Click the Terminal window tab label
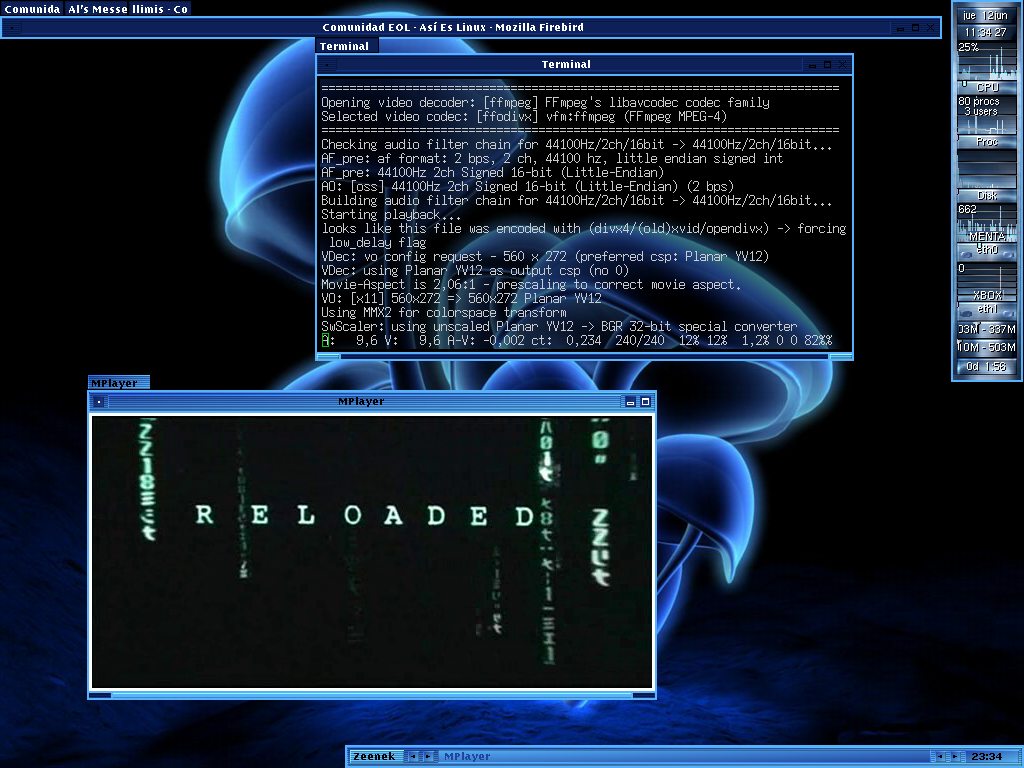This screenshot has width=1024, height=768. 347,46
